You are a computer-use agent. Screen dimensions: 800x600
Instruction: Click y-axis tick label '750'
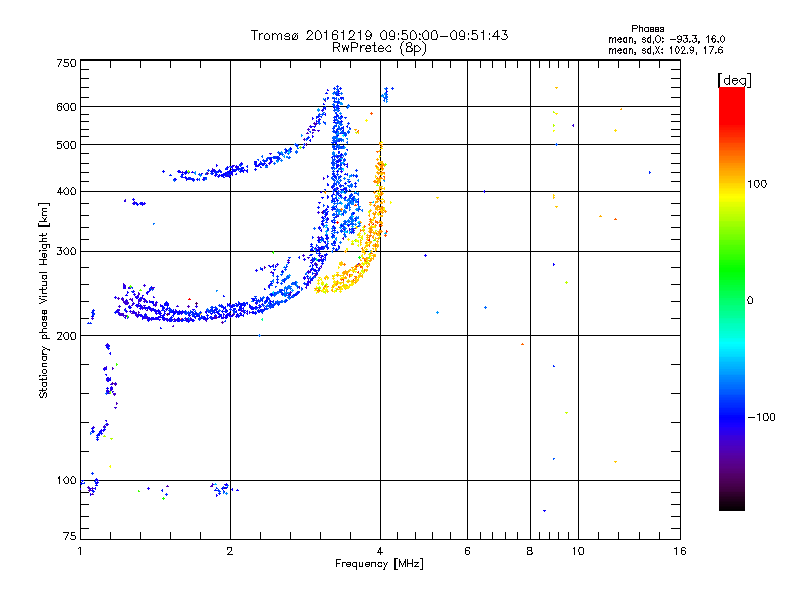[x=66, y=63]
